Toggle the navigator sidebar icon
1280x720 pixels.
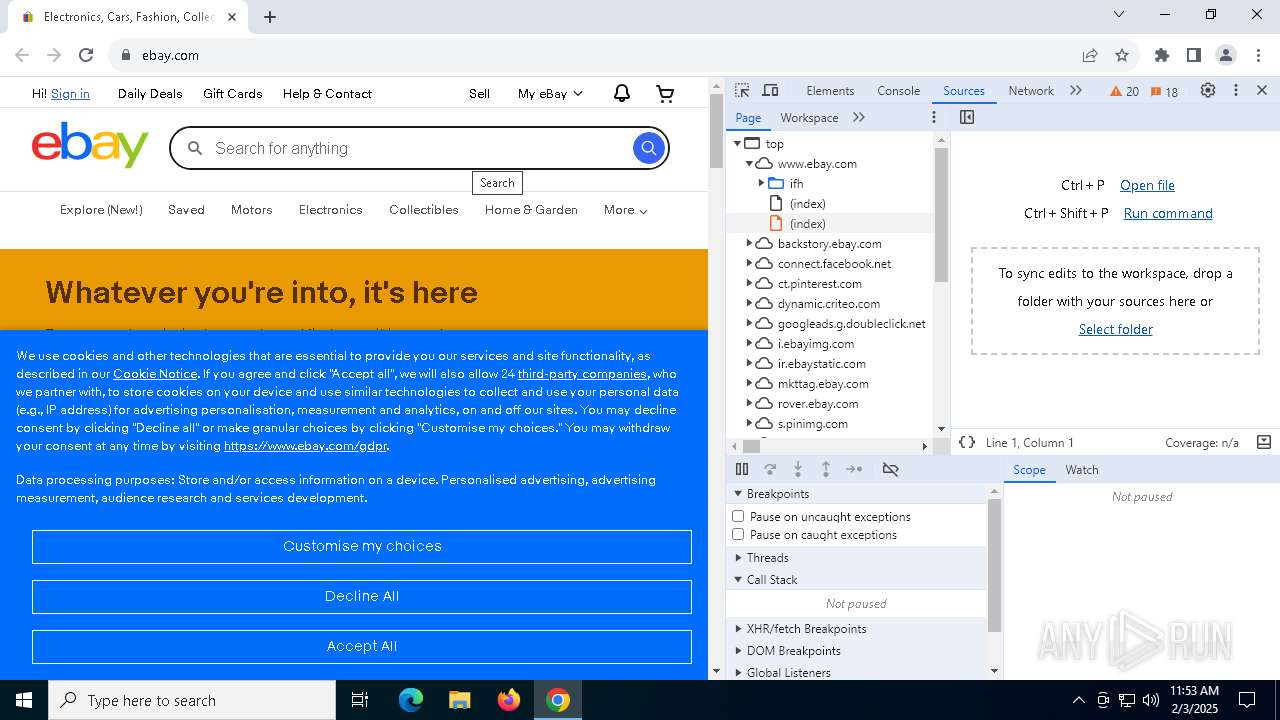click(967, 117)
